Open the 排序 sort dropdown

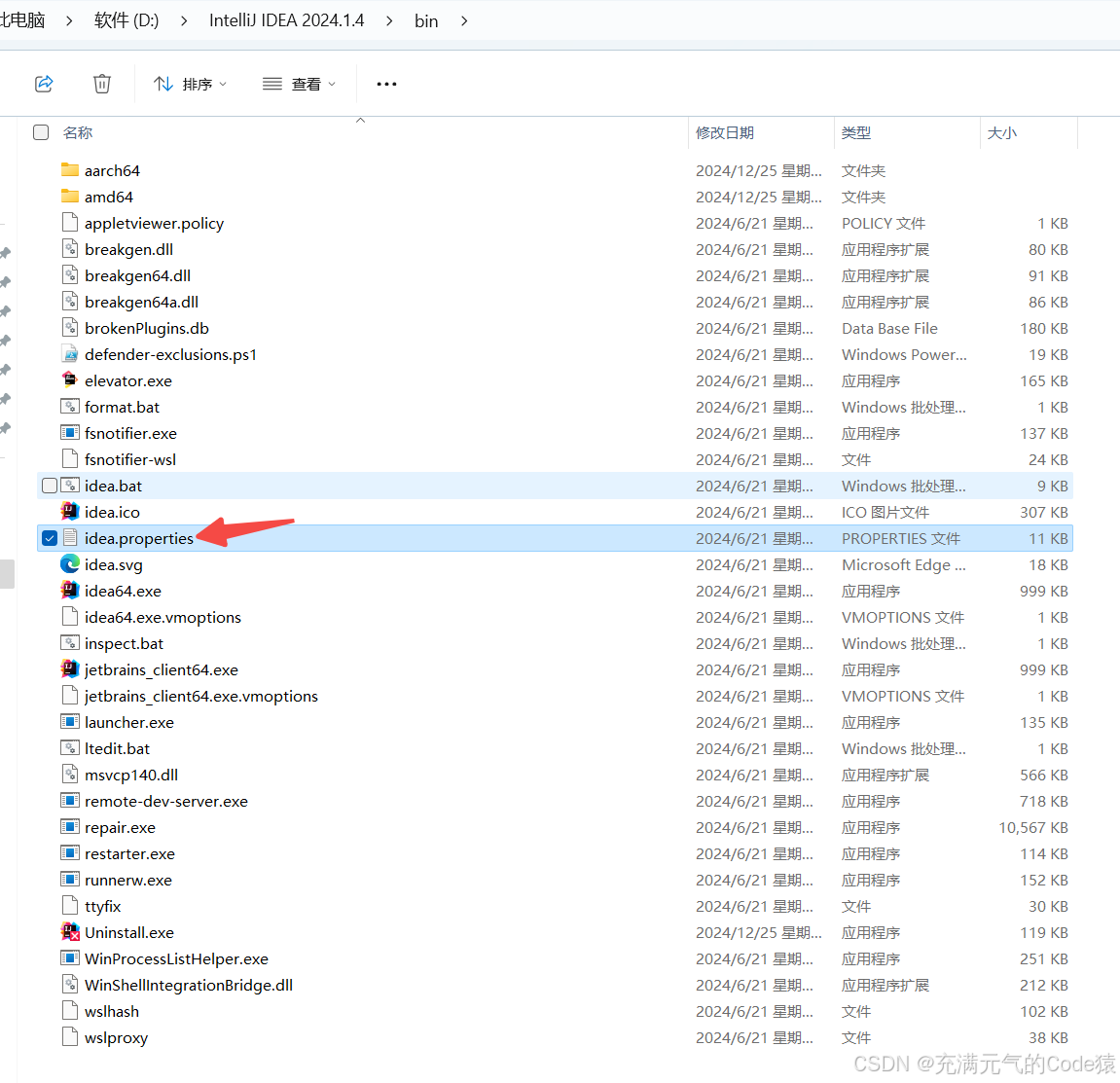tap(190, 85)
